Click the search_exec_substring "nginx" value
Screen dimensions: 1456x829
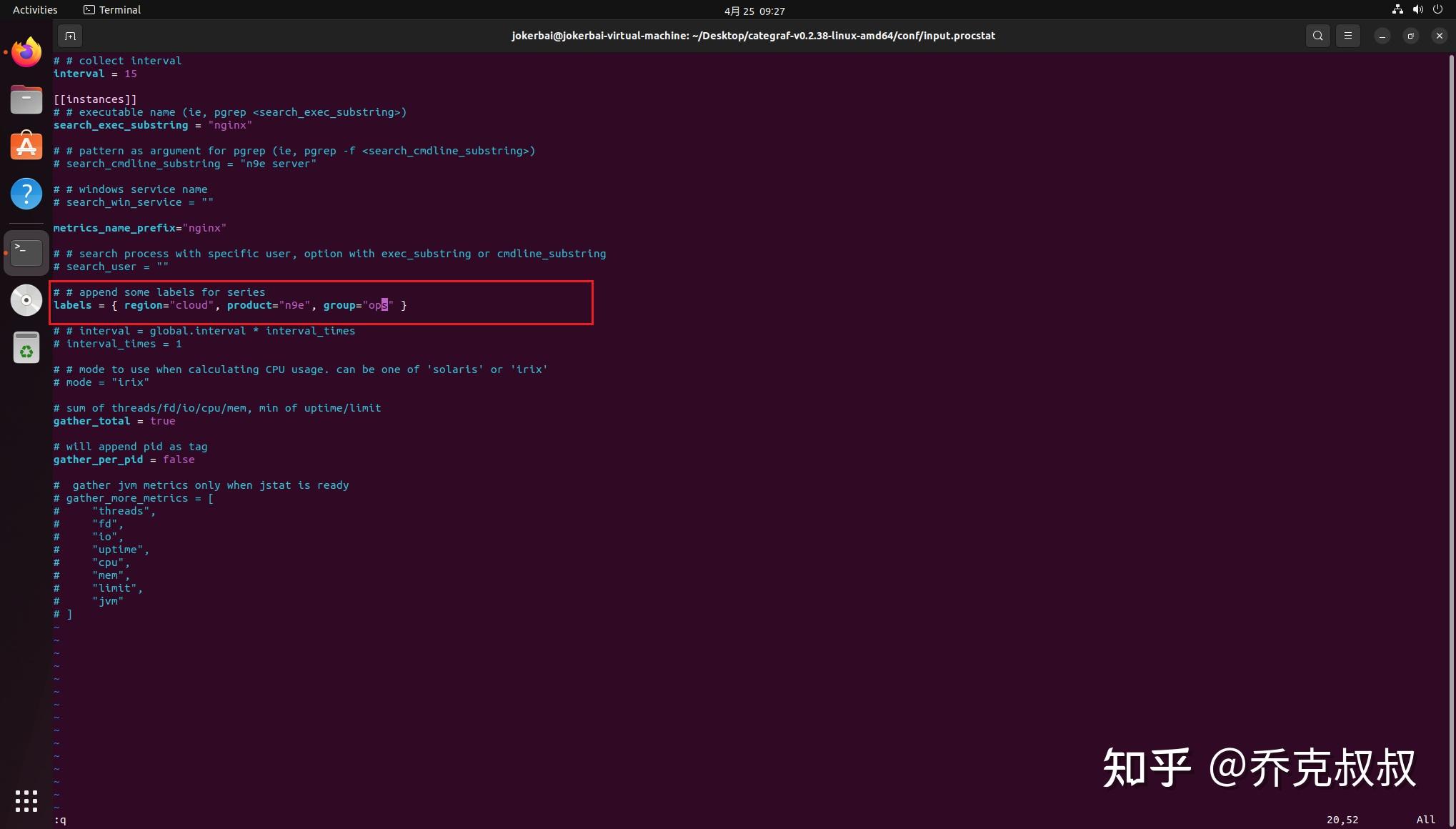click(x=230, y=125)
